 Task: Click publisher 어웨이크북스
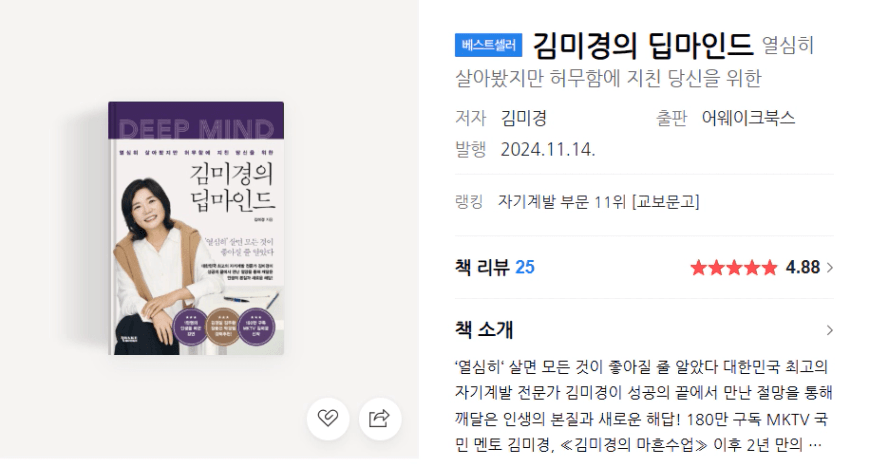[748, 118]
